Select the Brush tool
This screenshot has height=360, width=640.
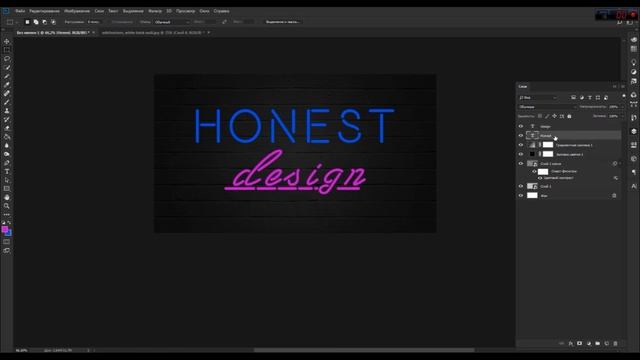click(x=7, y=102)
